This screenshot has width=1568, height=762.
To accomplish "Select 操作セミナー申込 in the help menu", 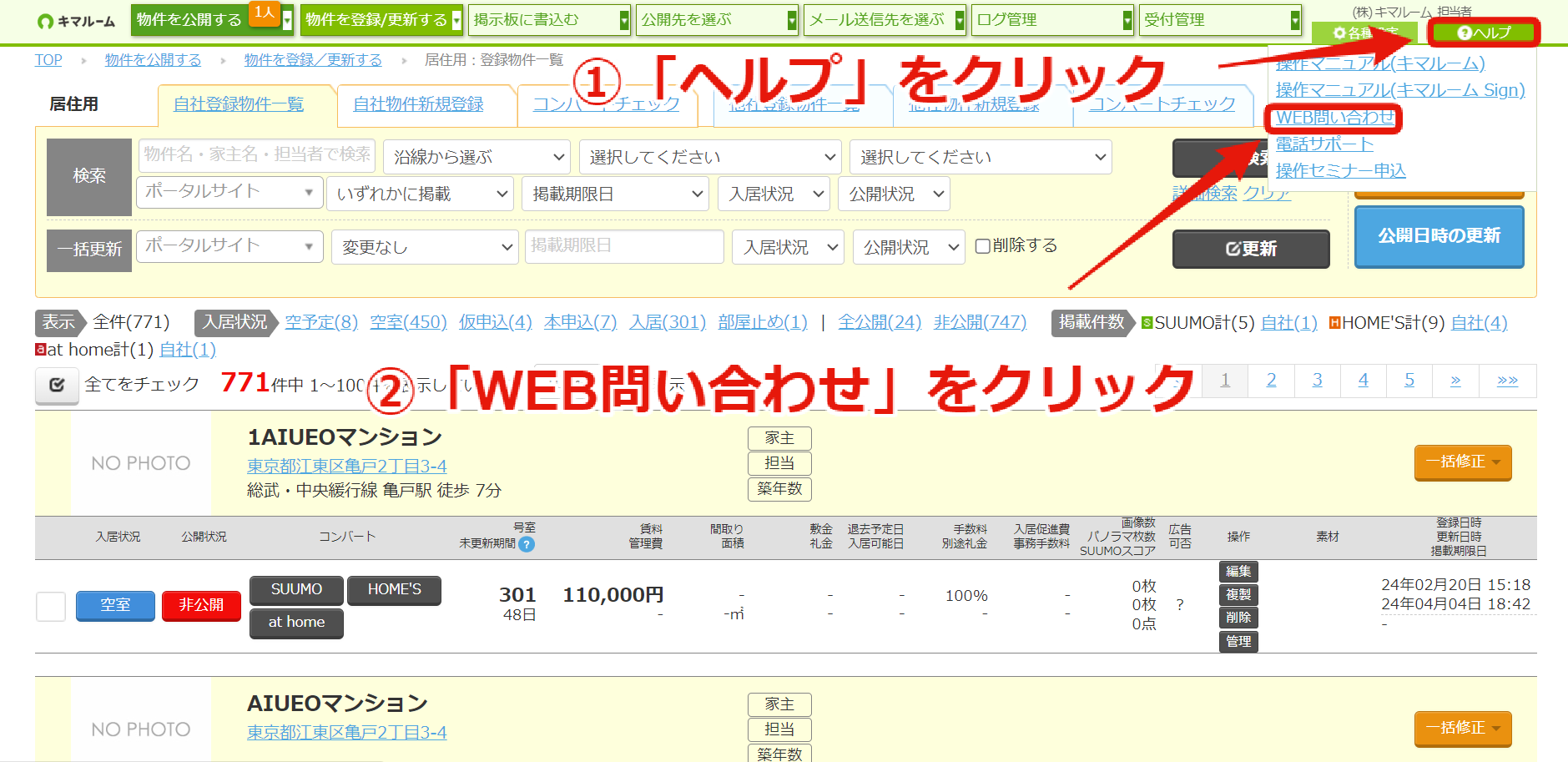I will click(x=1340, y=171).
